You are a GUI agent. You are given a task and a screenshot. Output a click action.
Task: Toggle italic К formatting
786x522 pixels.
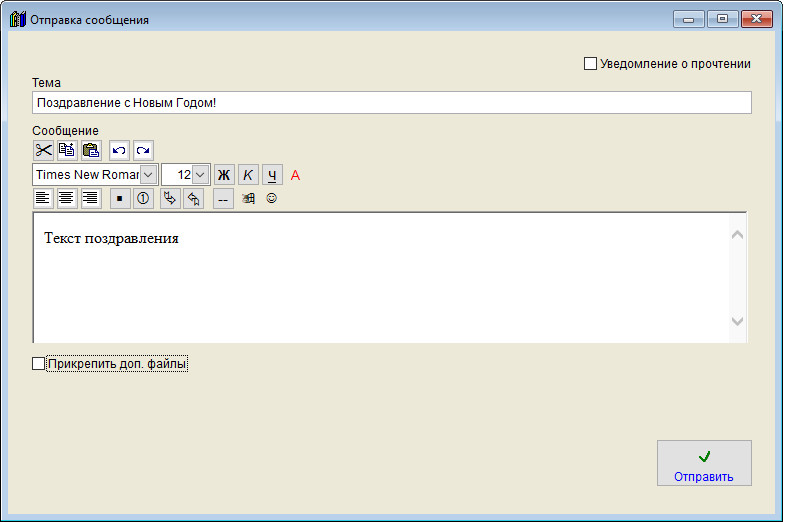(248, 175)
